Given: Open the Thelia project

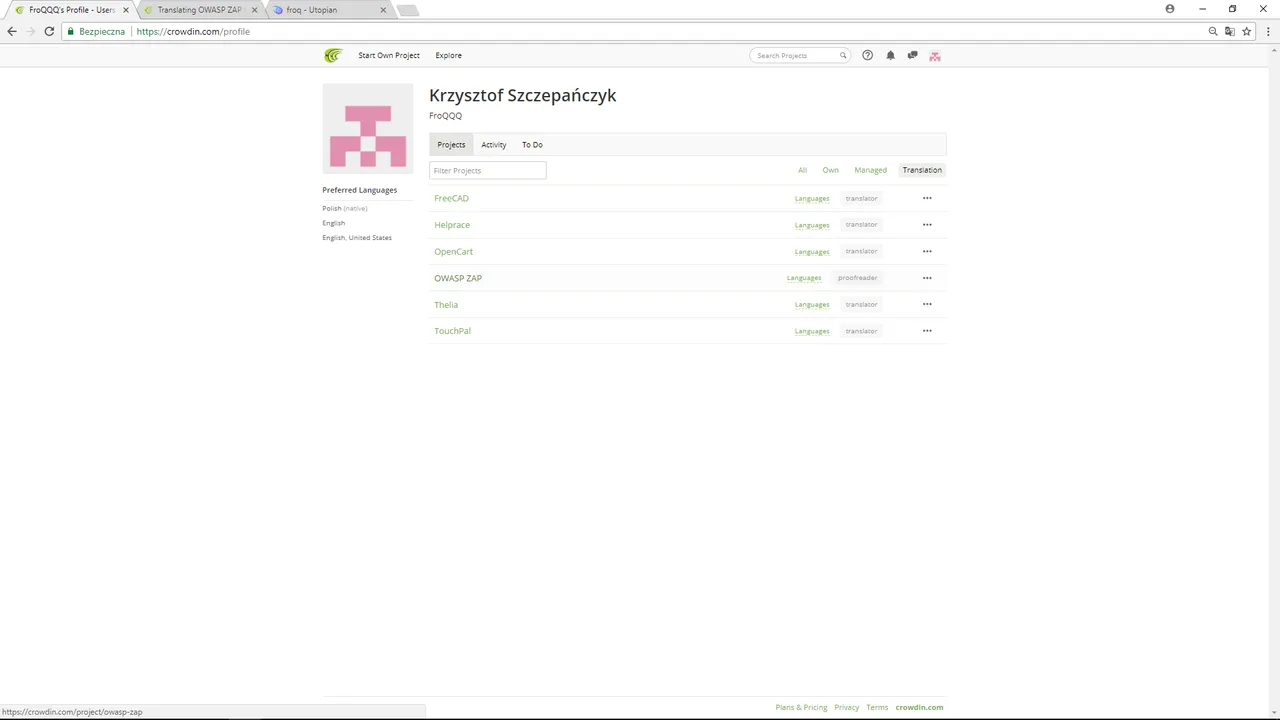Looking at the screenshot, I should click(x=446, y=304).
